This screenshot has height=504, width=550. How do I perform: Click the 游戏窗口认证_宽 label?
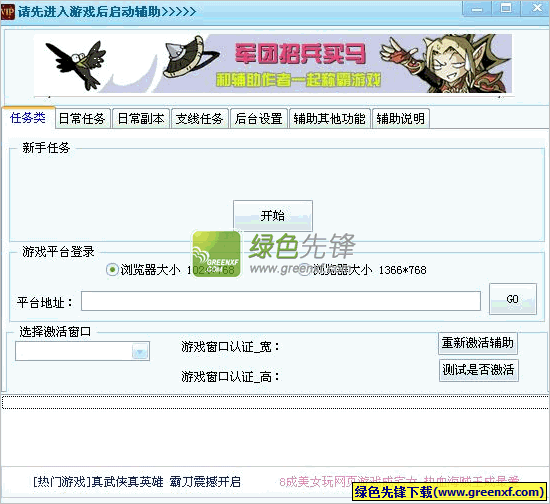pyautogui.click(x=230, y=347)
